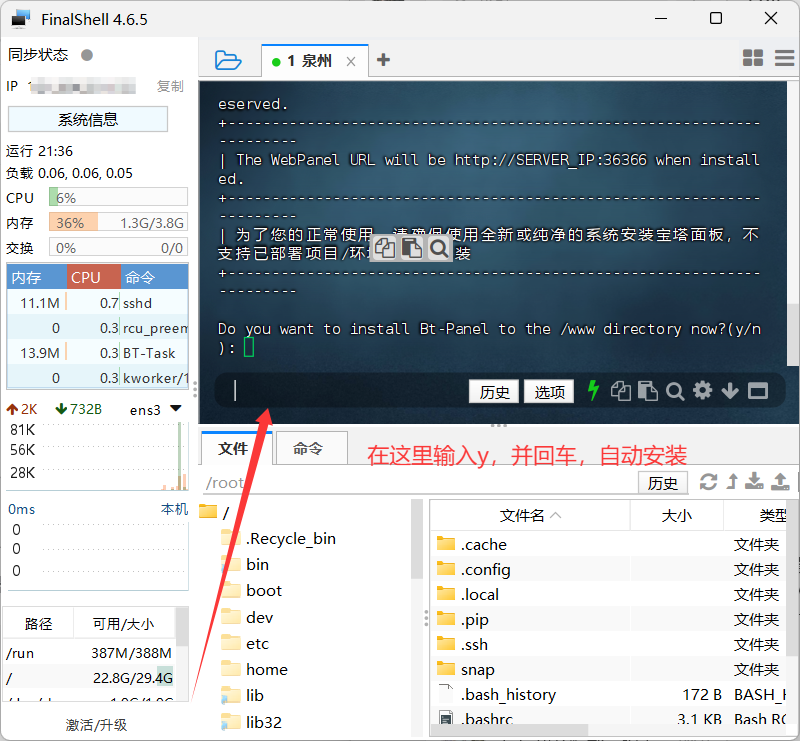Sort processes by the CPU column header
Viewport: 800px width, 741px height.
point(87,277)
